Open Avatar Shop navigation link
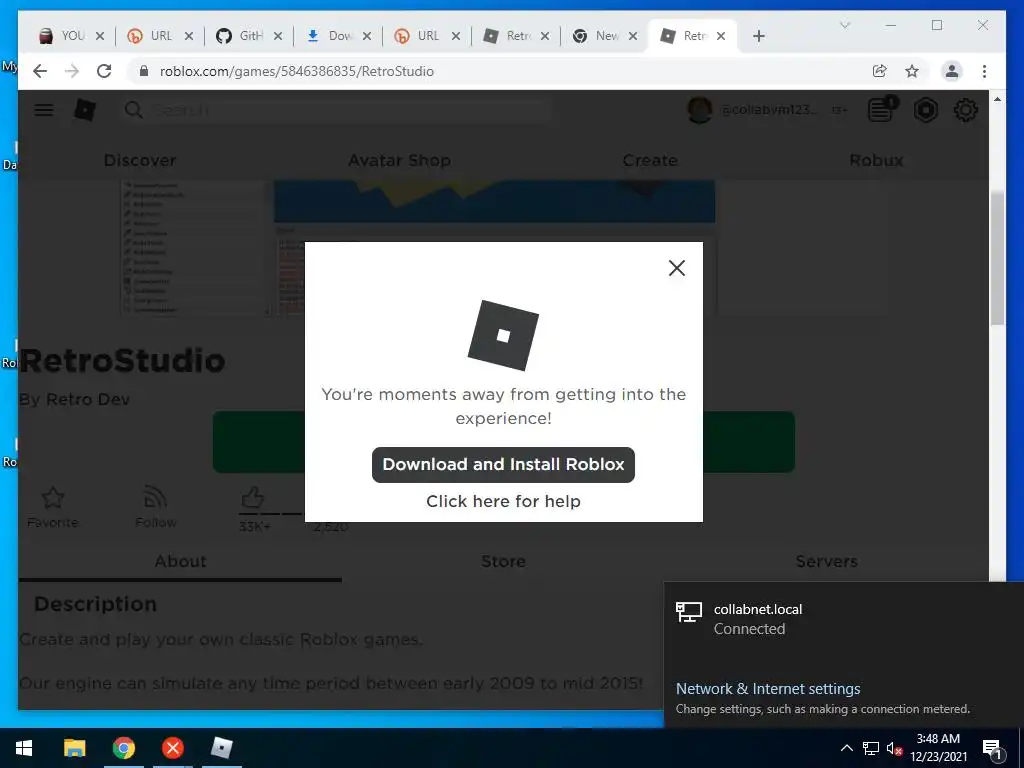 pos(399,160)
